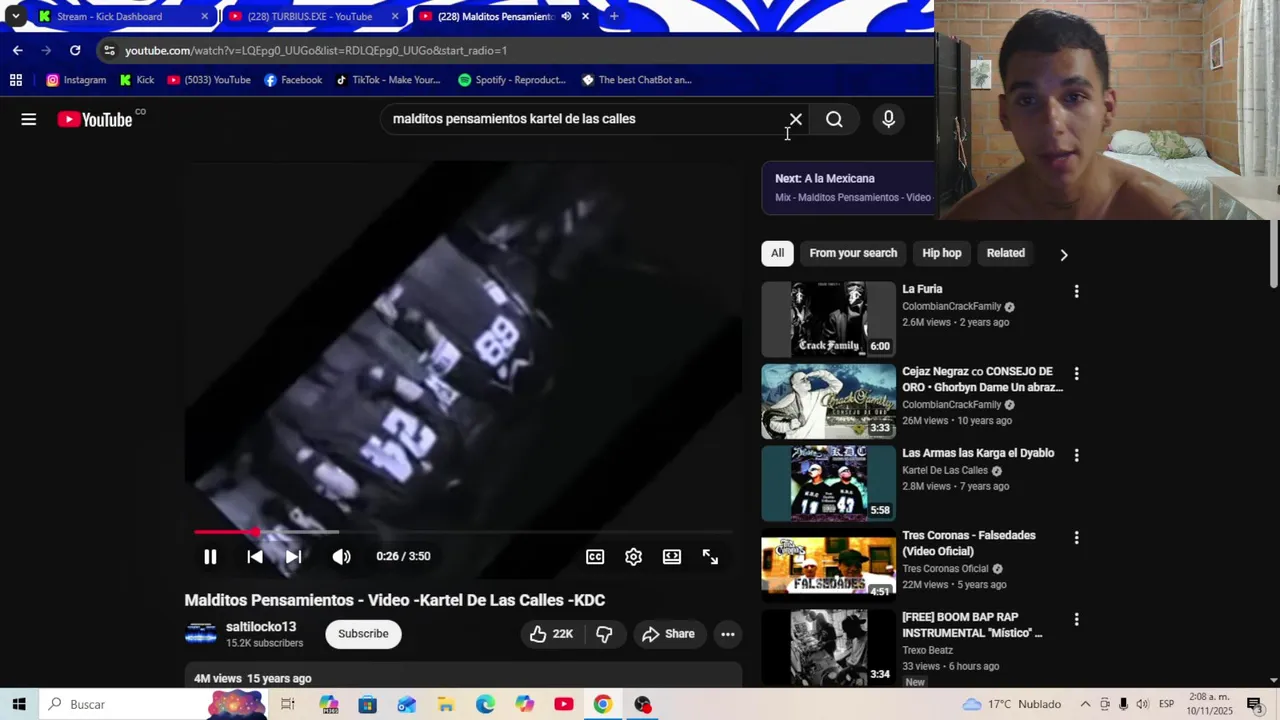1280x720 pixels.
Task: Show hidden tray icons chevron
Action: click(x=1085, y=704)
